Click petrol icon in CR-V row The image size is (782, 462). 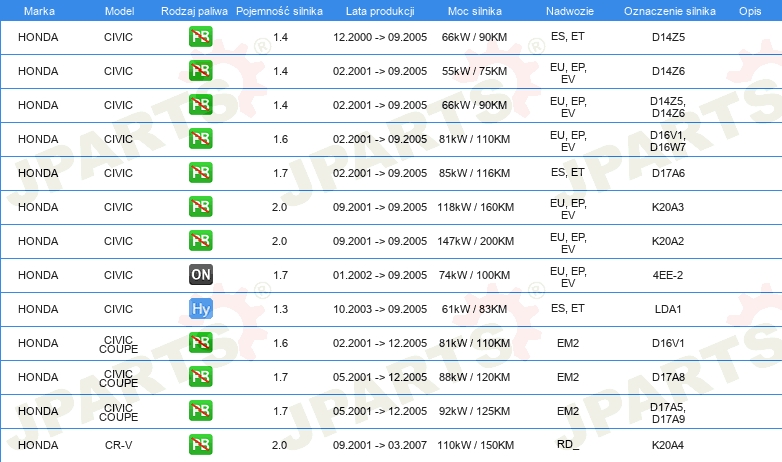(200, 444)
